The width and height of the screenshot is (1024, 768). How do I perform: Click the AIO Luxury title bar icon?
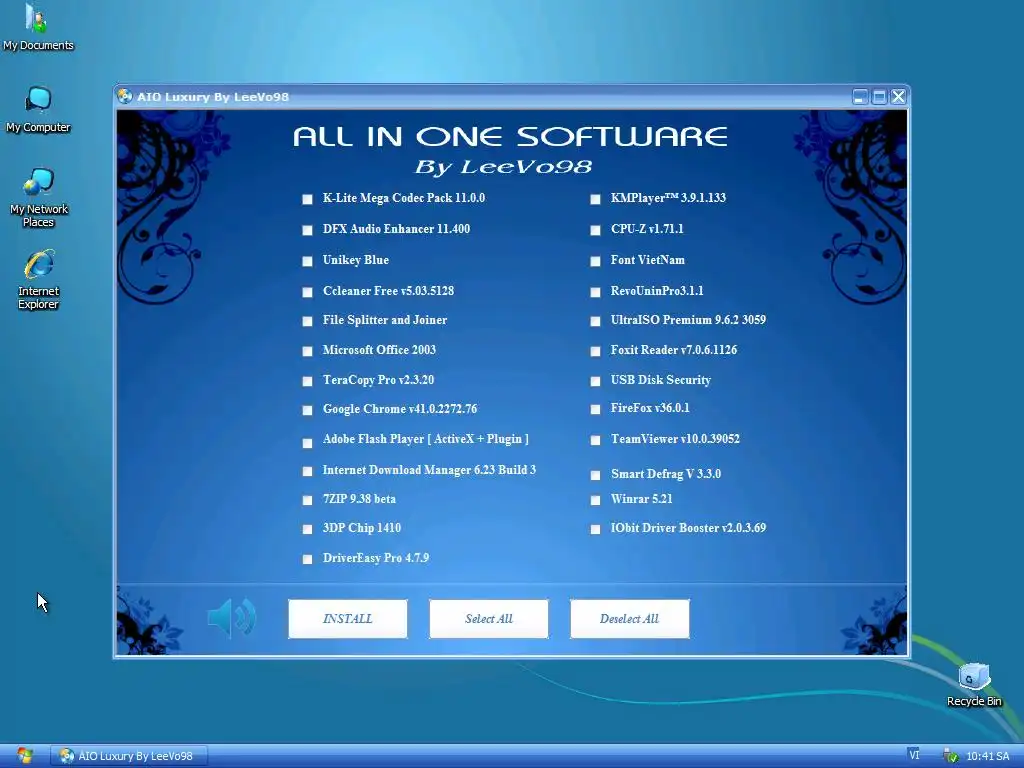124,97
